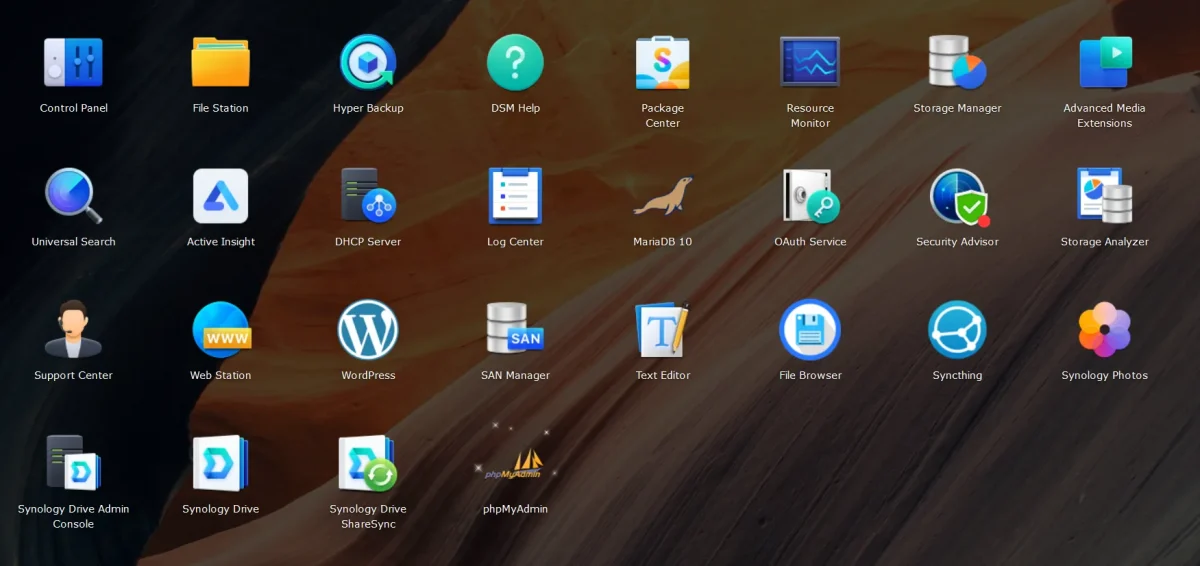Click the Synology Drive icon

(221, 463)
